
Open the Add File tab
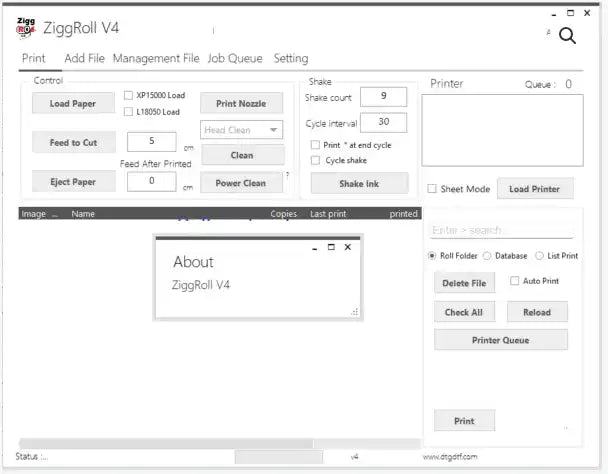(85, 59)
